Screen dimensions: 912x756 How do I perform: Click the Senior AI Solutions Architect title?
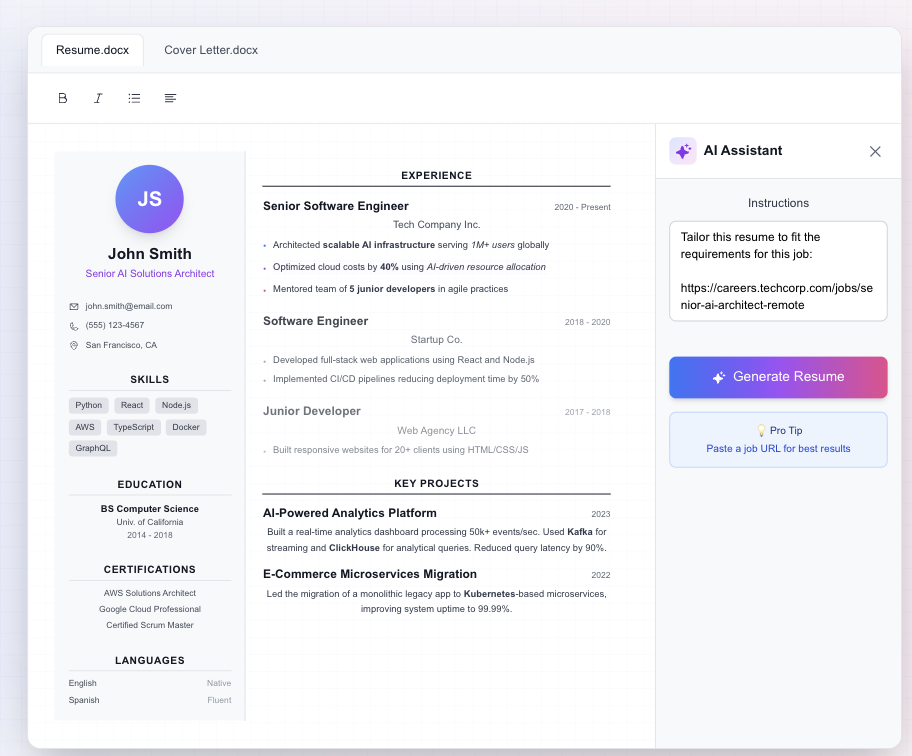[x=150, y=273]
